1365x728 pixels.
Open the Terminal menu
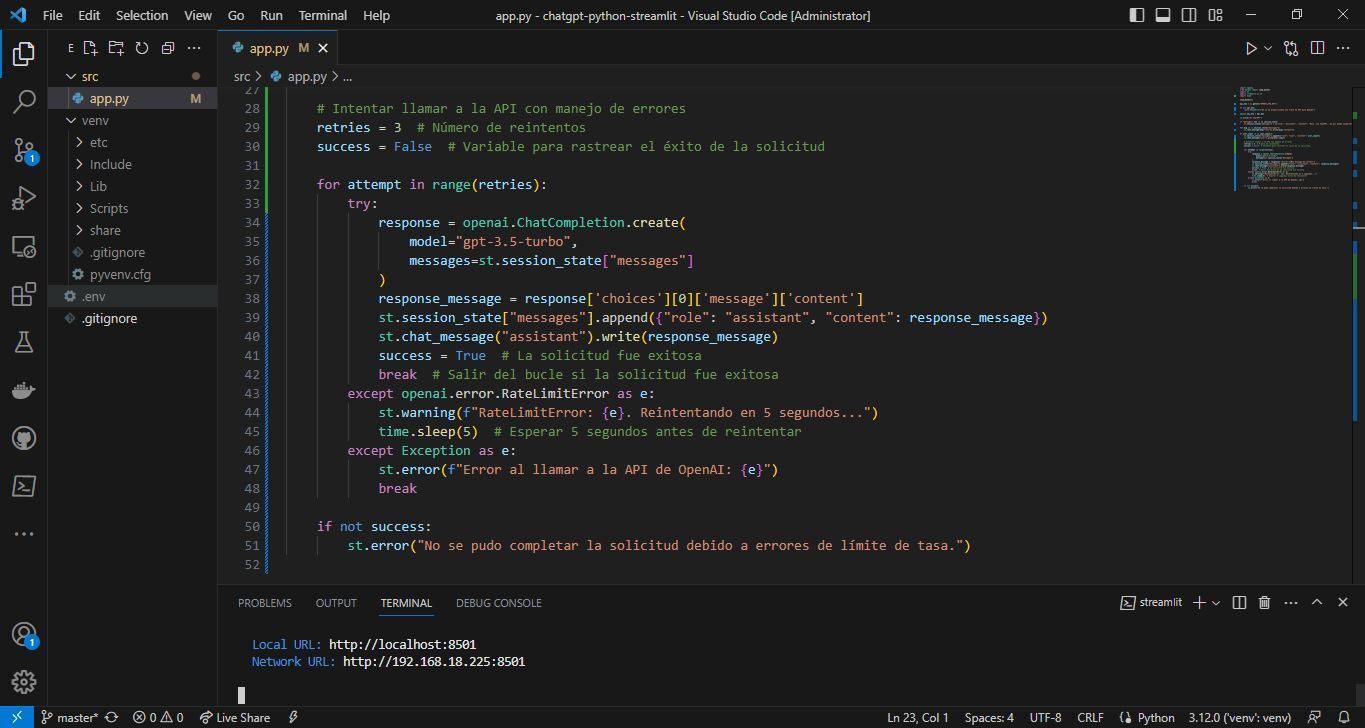pyautogui.click(x=322, y=14)
